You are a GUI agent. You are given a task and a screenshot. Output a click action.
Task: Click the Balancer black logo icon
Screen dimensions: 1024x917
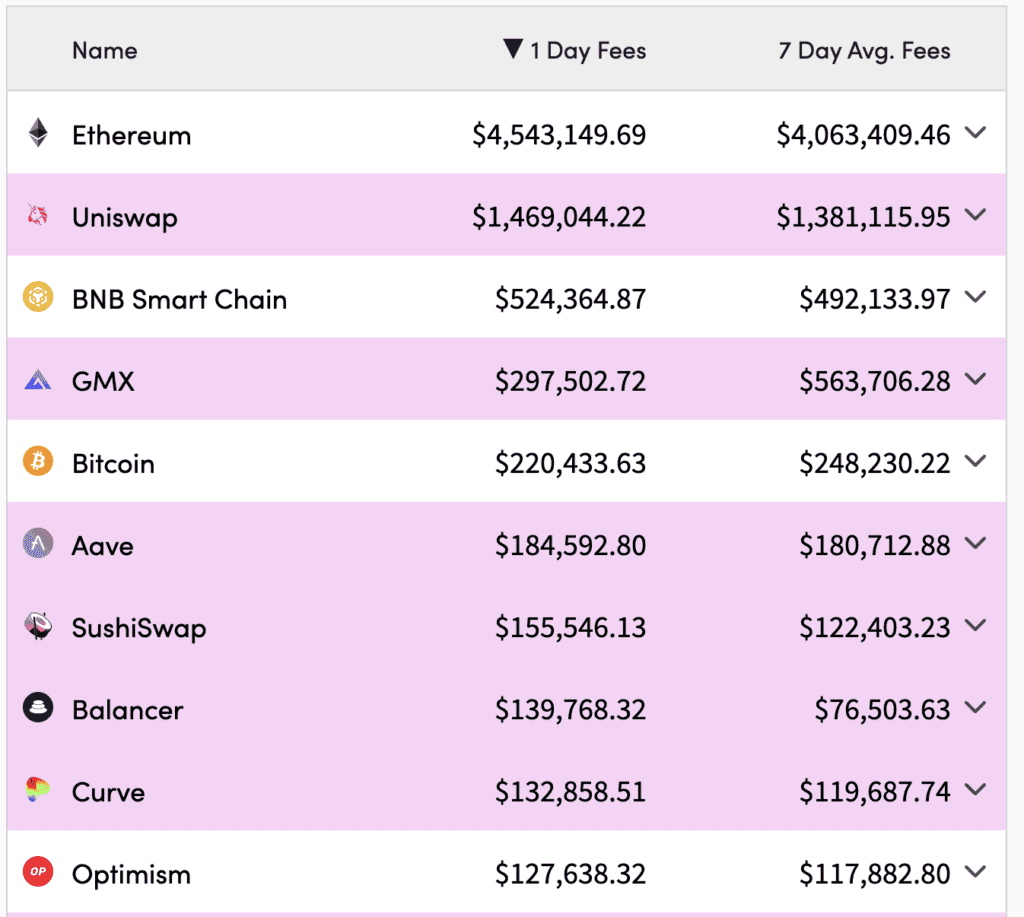[38, 708]
